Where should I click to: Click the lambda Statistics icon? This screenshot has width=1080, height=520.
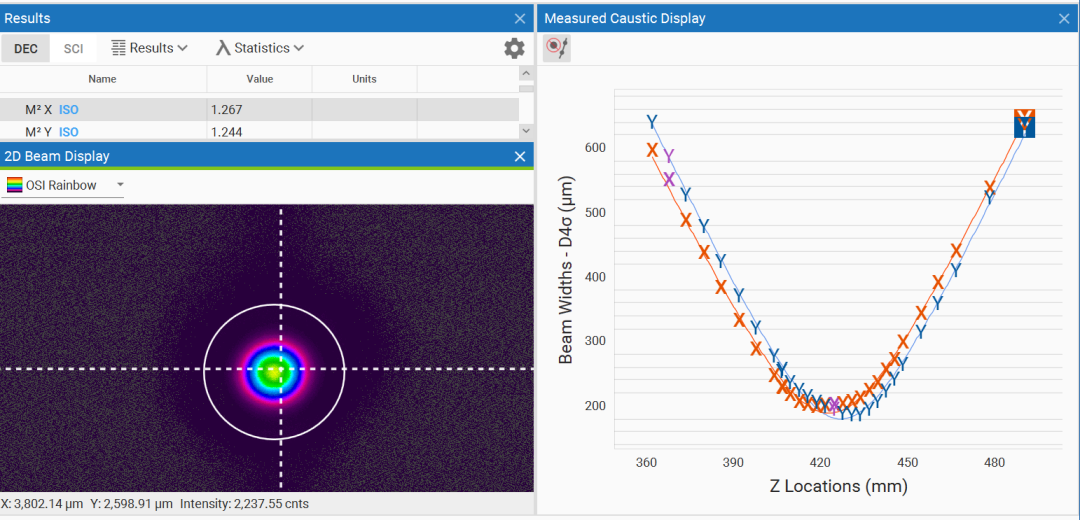(223, 48)
